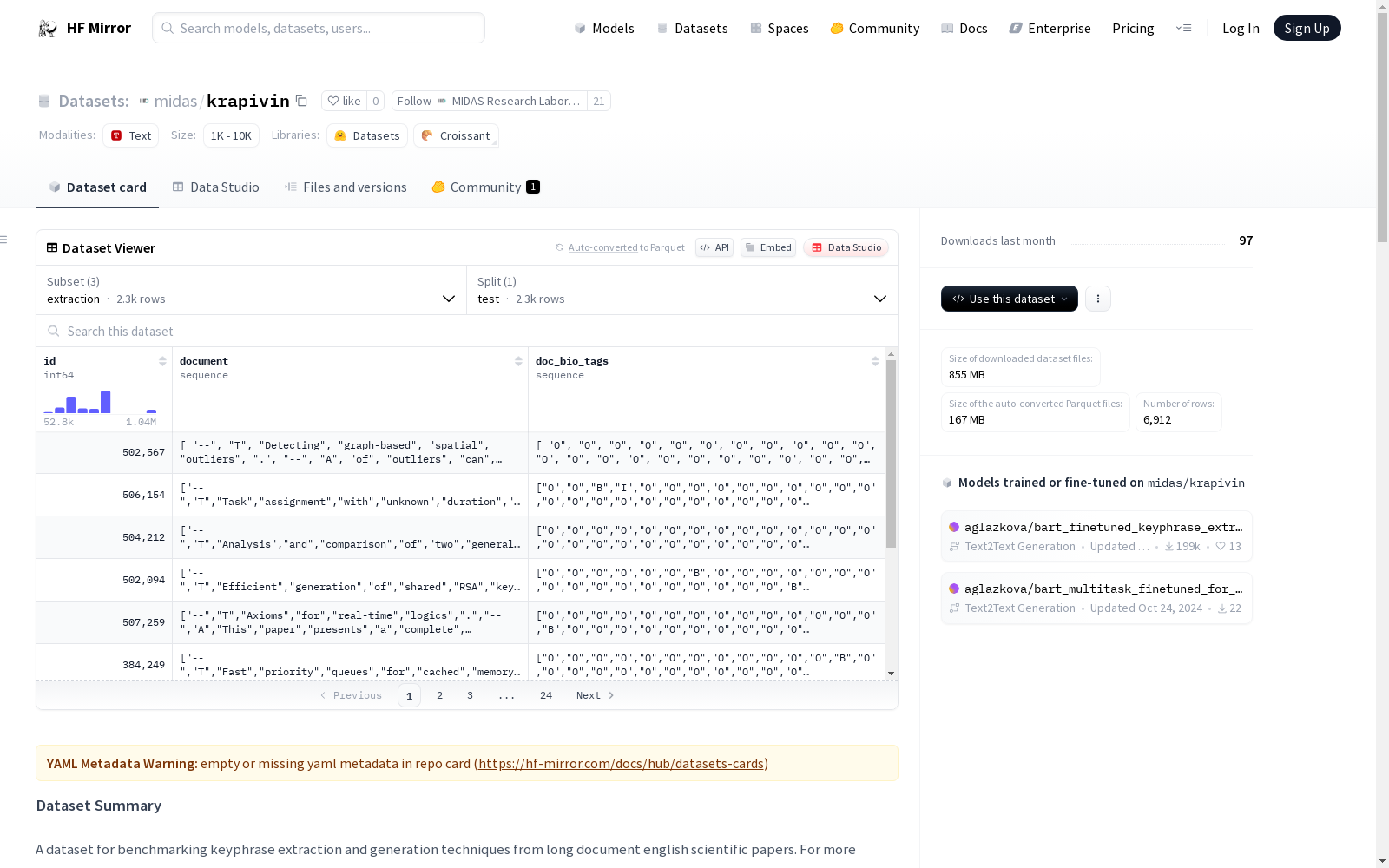Like the krapivin dataset

[345, 101]
